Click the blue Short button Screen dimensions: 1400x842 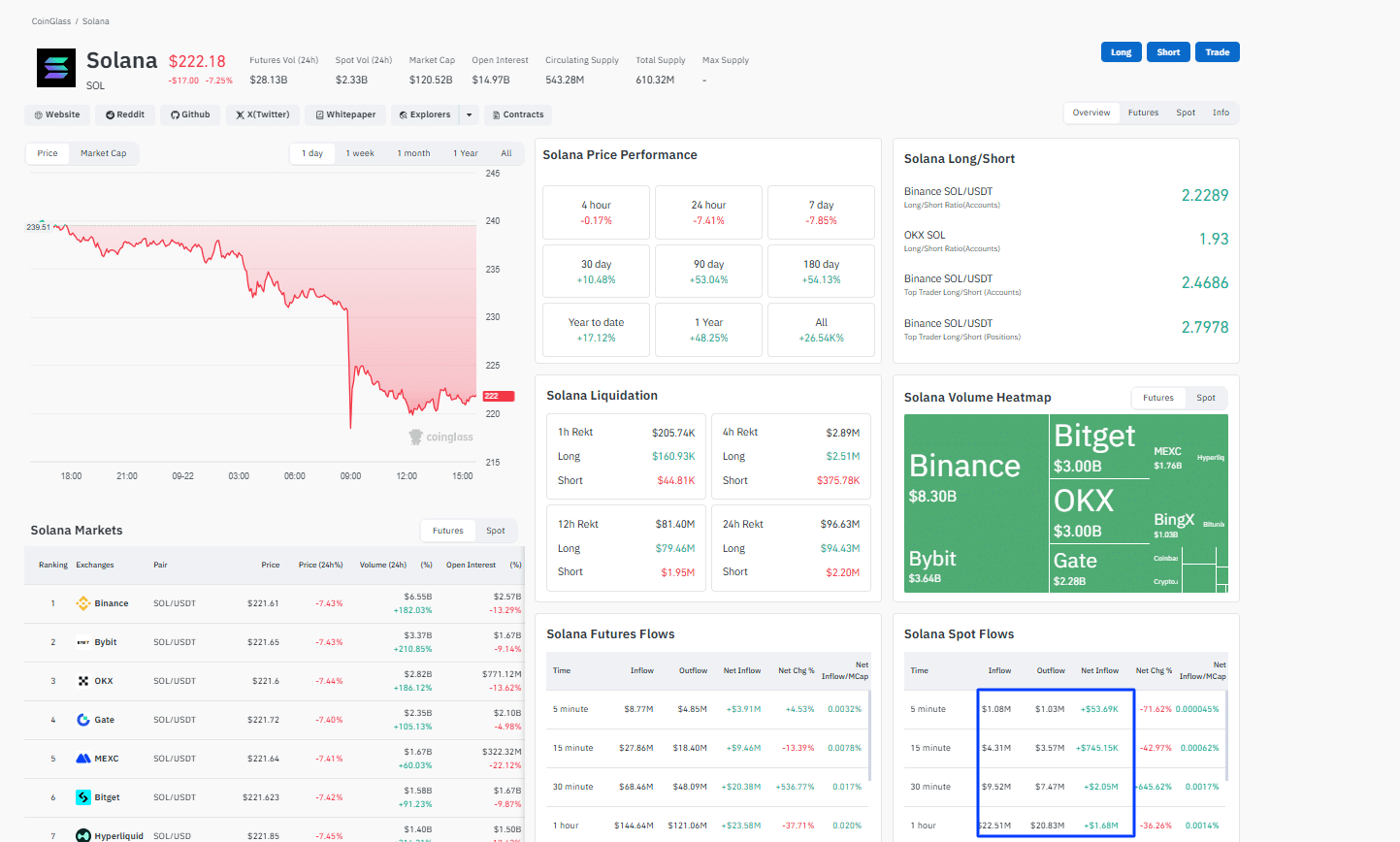coord(1168,52)
